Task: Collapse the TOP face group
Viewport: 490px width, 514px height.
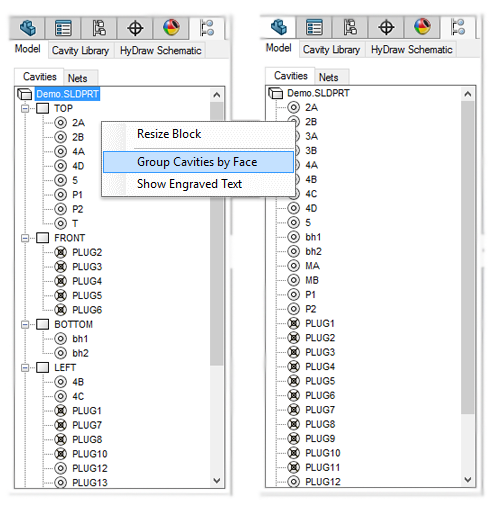Action: click(25, 109)
